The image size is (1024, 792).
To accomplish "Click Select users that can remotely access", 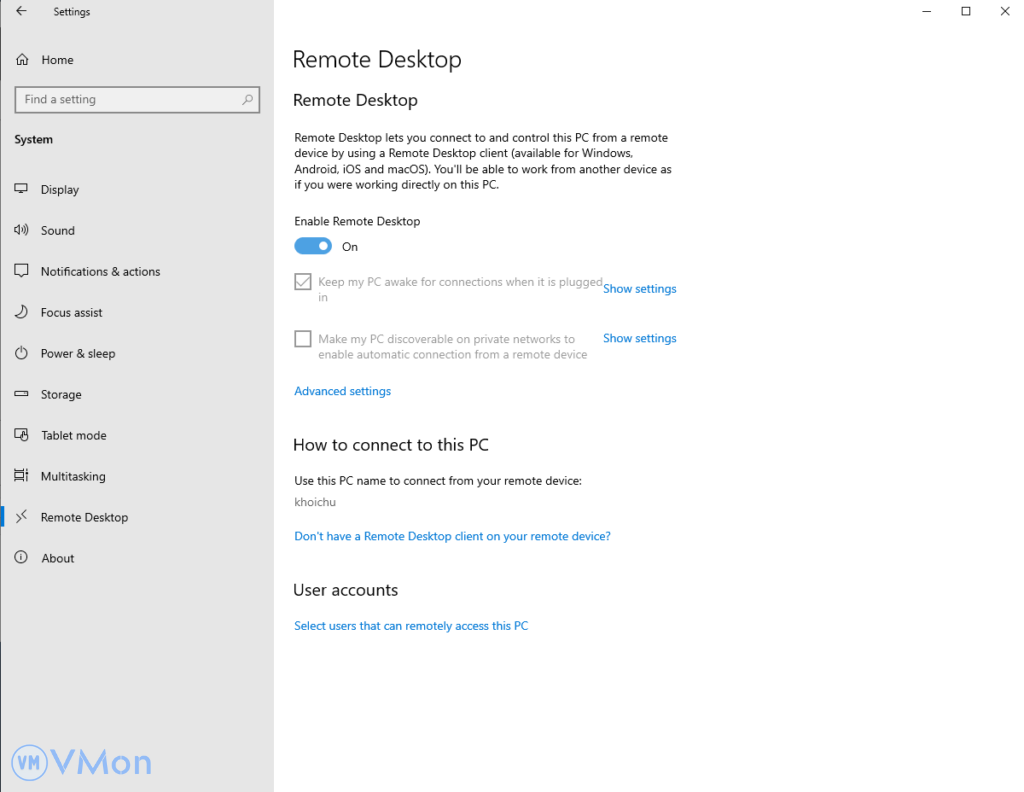I will click(411, 626).
